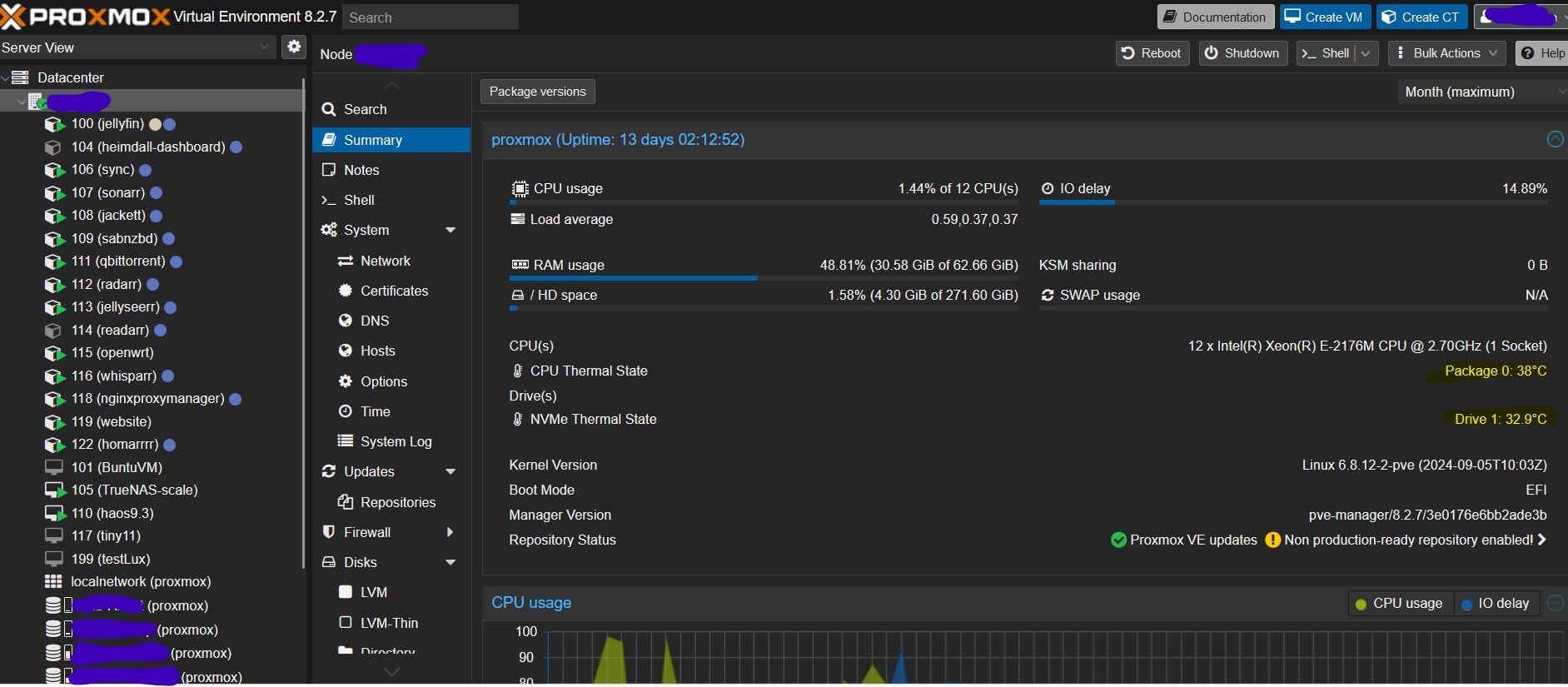The width and height of the screenshot is (1568, 687).
Task: Click the Create CT button
Action: click(x=1421, y=17)
